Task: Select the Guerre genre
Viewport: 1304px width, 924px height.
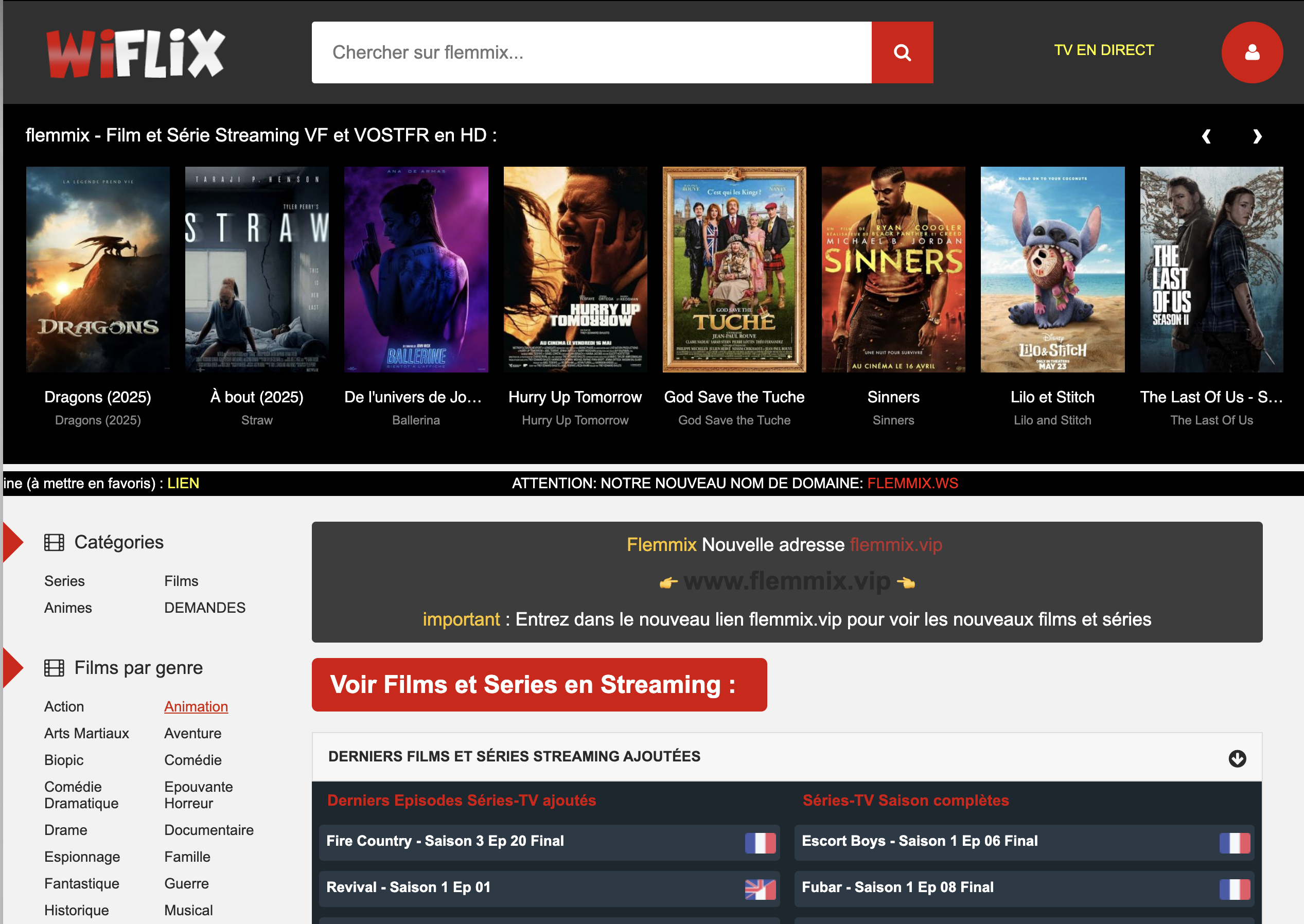Action: (x=186, y=883)
